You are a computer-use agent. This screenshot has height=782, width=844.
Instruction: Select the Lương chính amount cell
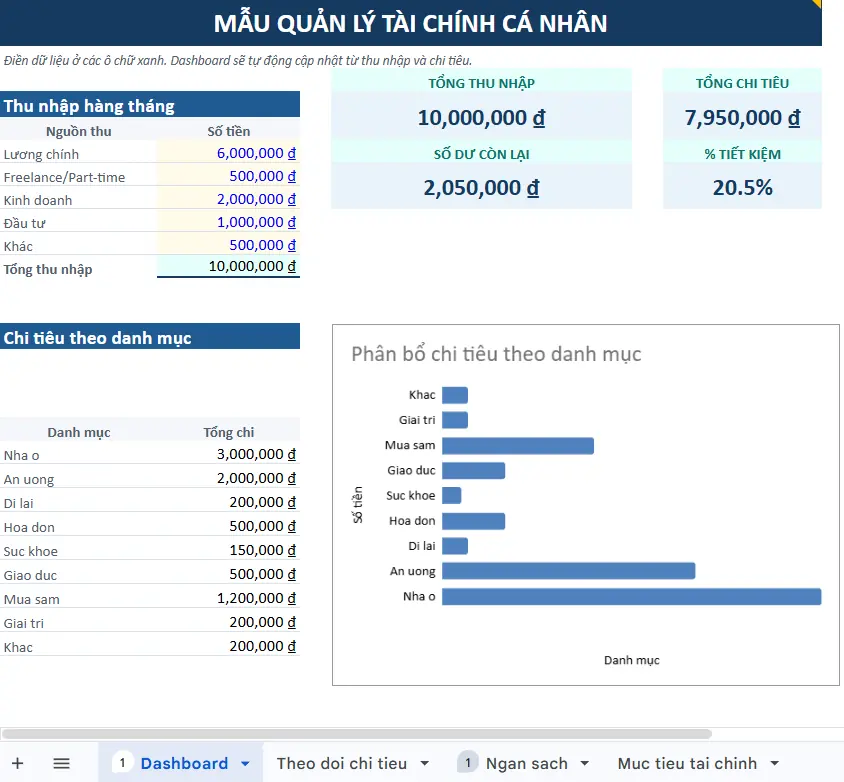(x=229, y=154)
